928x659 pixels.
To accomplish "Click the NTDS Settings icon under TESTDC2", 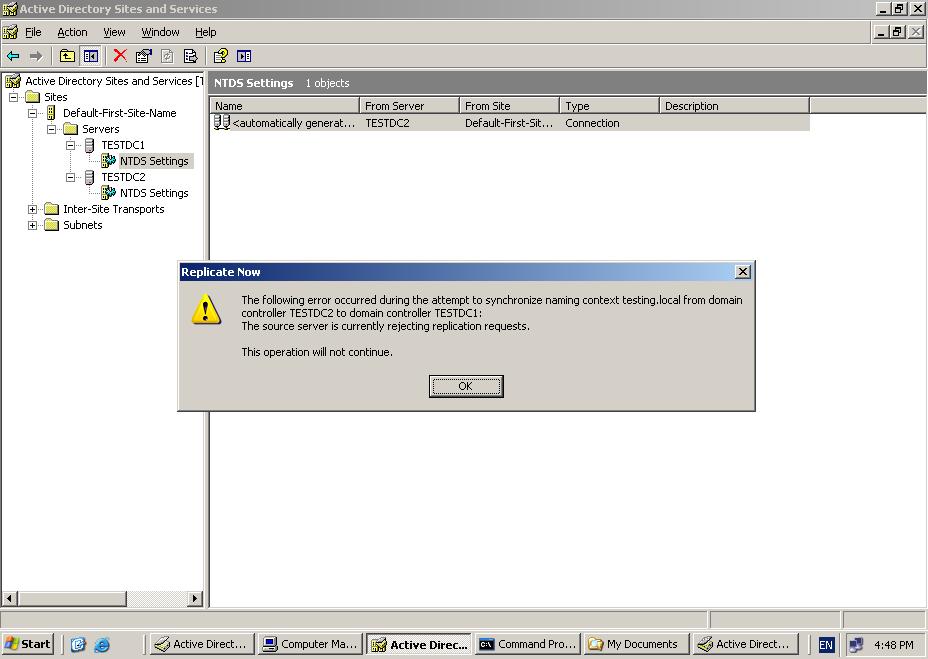I will [108, 192].
